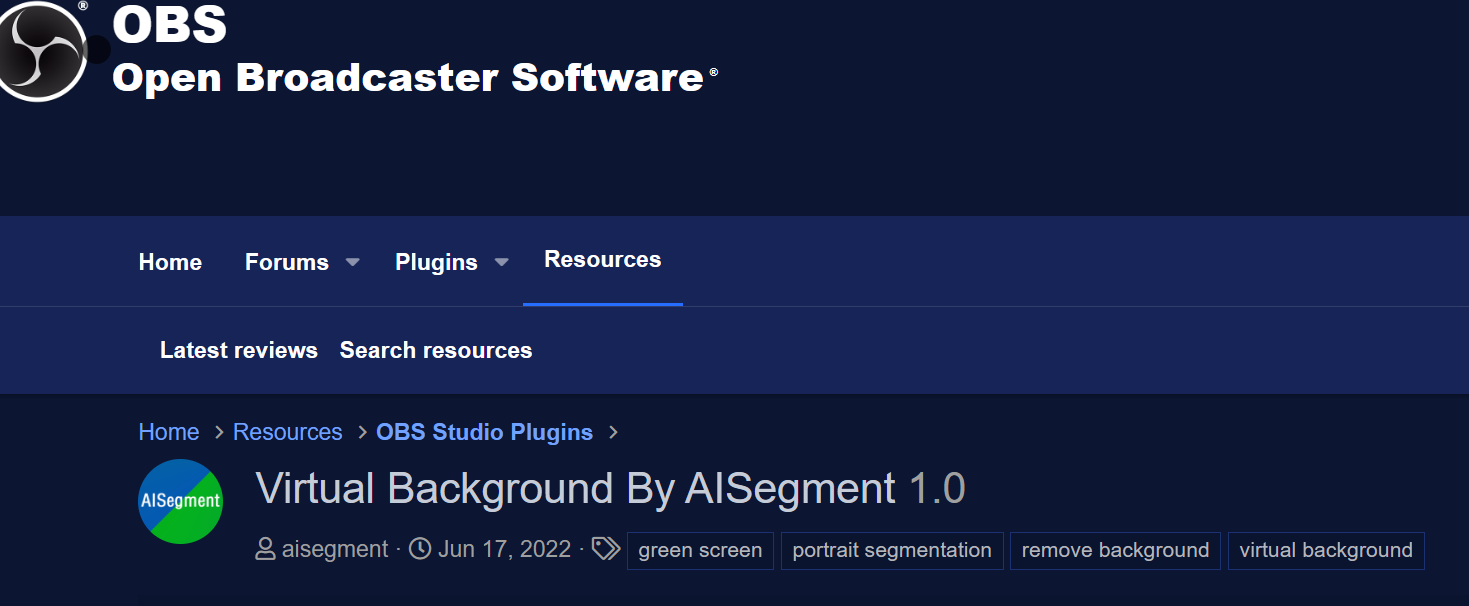Select the Resources nav tab
Viewport: 1469px width, 606px height.
tap(603, 260)
